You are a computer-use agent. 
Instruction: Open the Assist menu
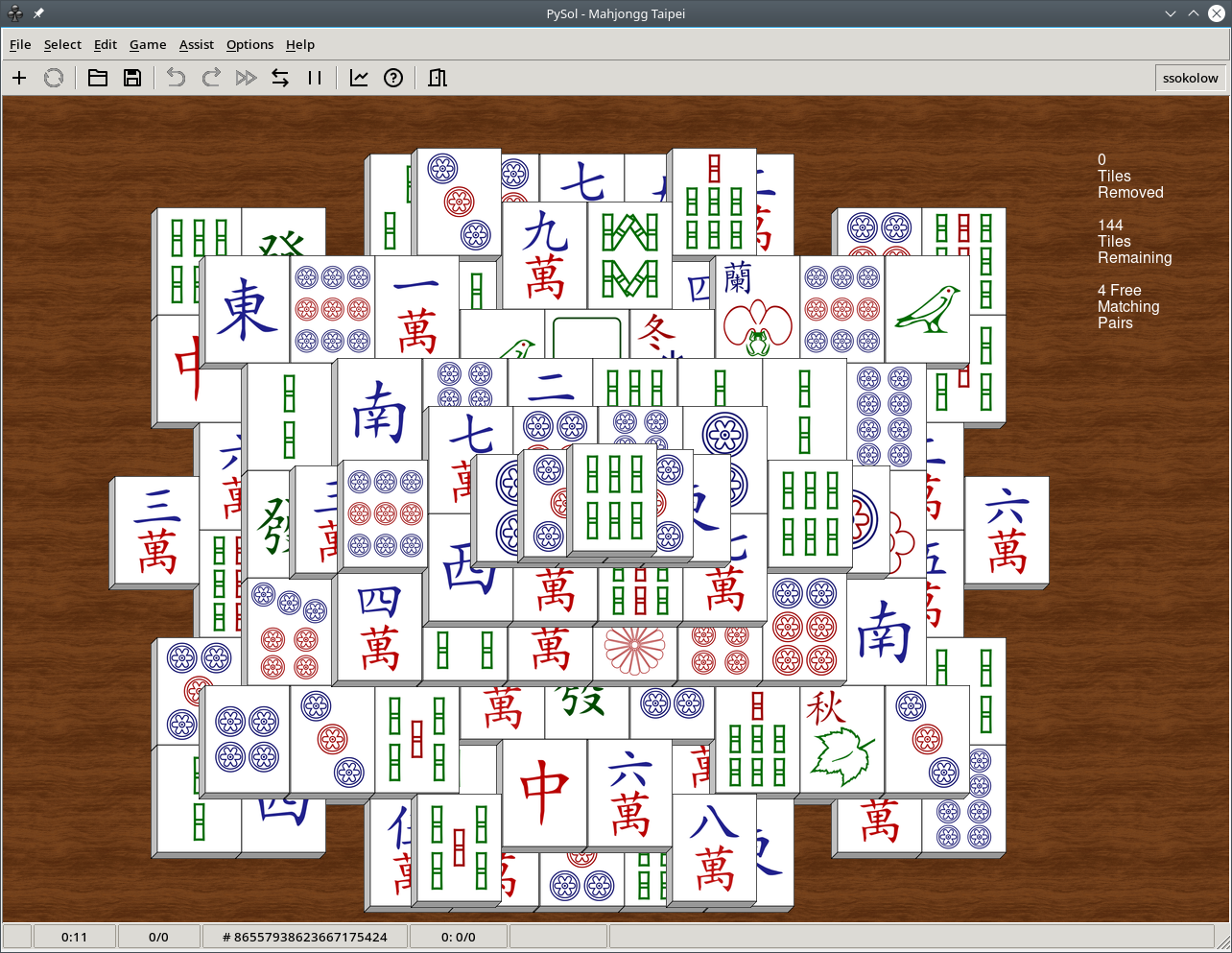[x=196, y=44]
